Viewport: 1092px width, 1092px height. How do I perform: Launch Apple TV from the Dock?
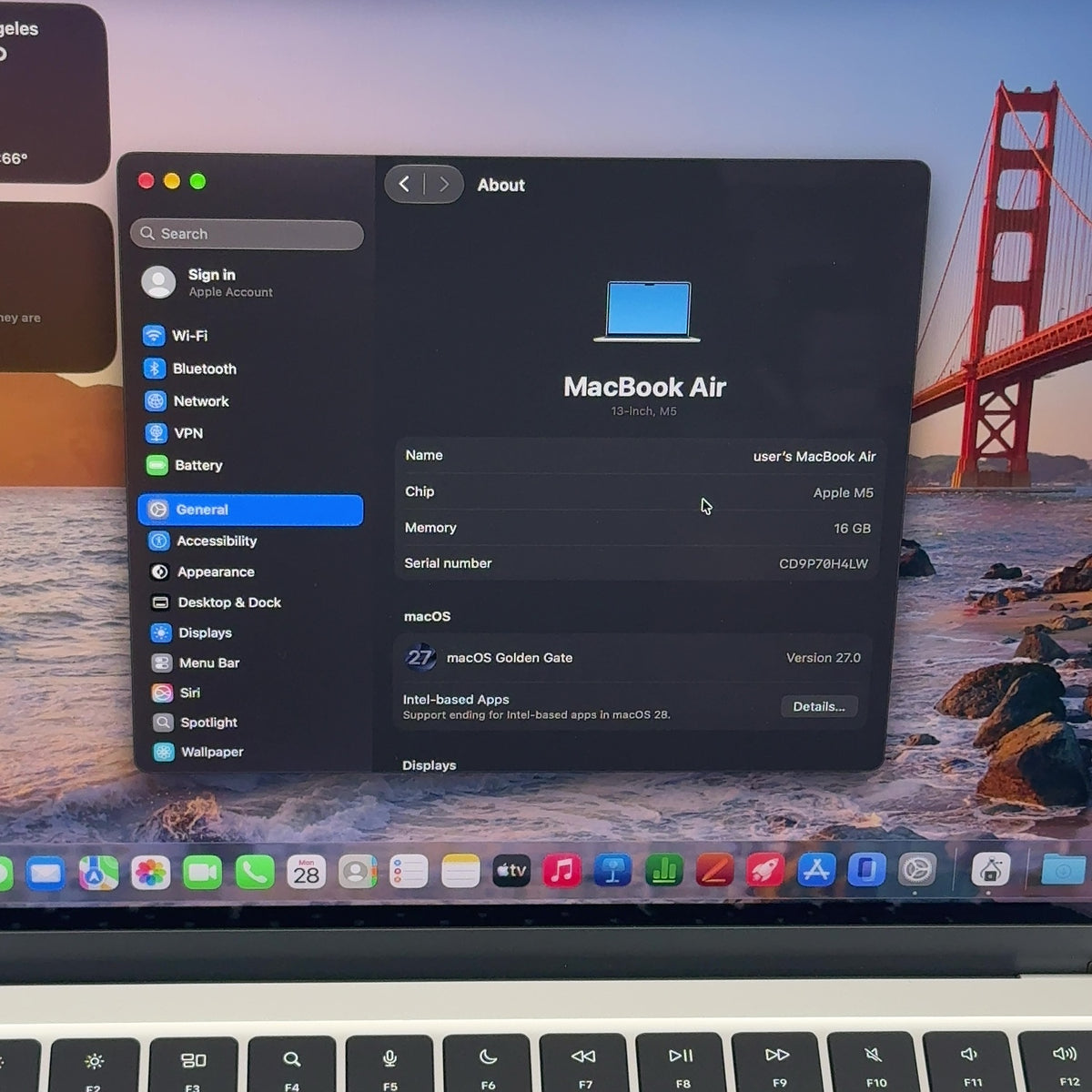511,871
